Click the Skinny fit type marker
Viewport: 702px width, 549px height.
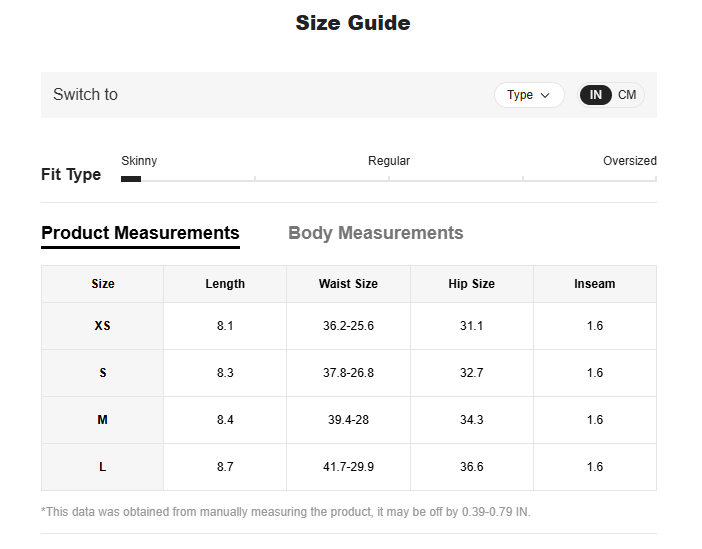131,178
